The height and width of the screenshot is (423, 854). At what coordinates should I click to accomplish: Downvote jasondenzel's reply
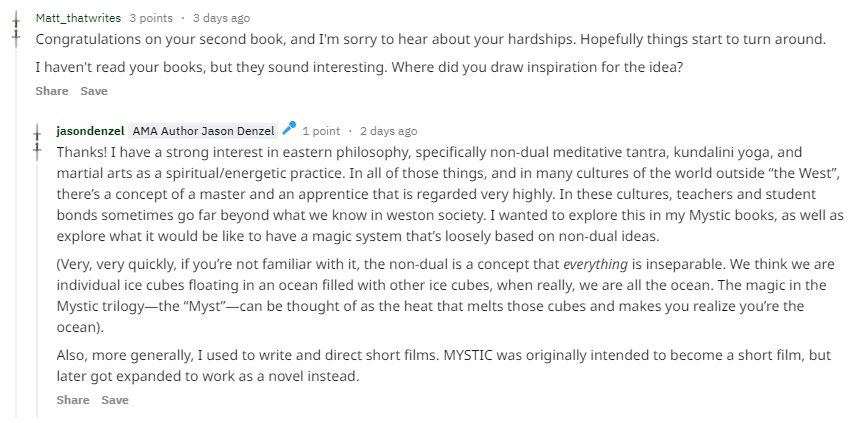click(37, 150)
